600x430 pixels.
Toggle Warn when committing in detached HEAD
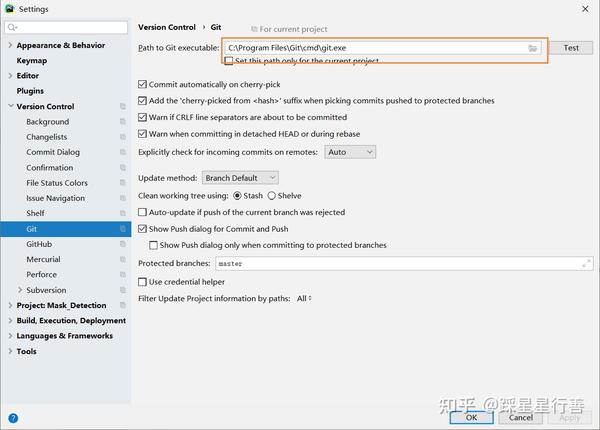[142, 134]
